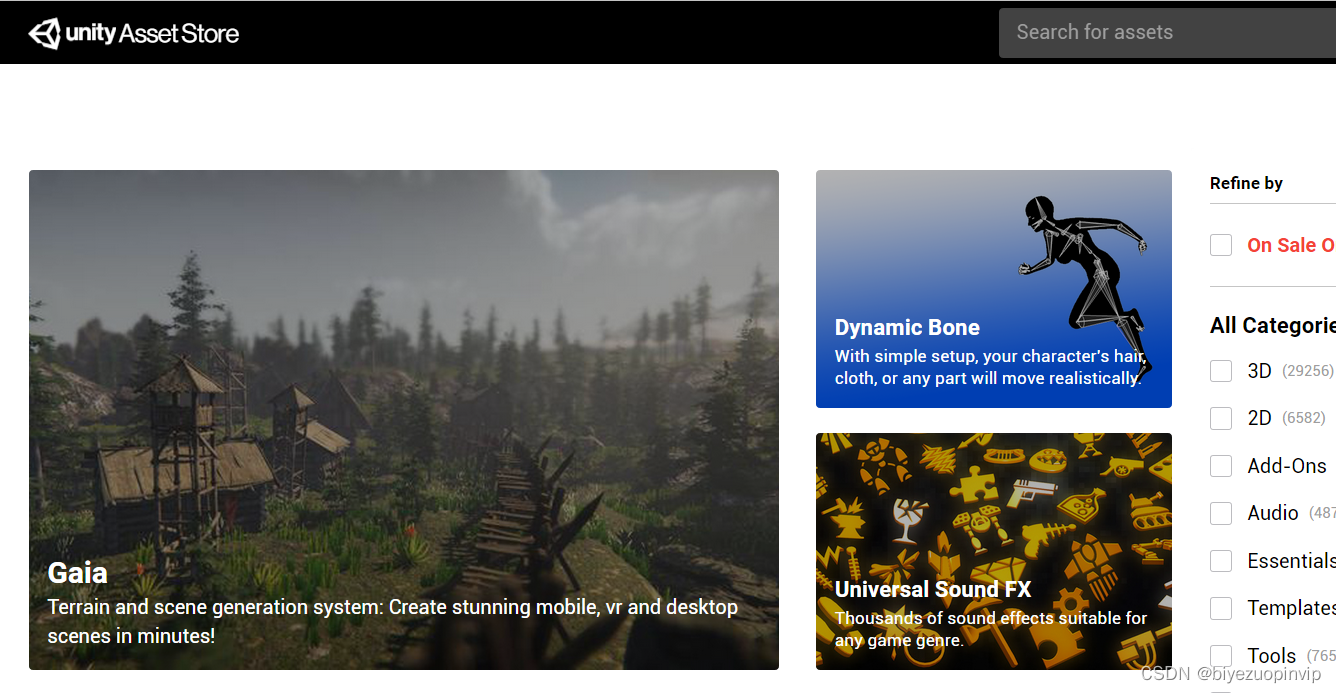Click the Gaia description text
Screen dimensions: 1336x693
point(392,621)
